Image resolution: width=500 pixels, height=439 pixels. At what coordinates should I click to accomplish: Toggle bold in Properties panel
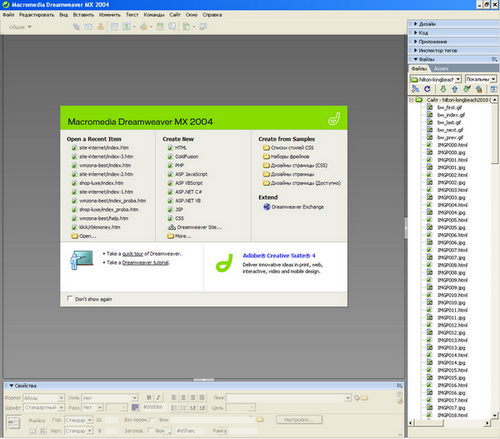tap(149, 397)
